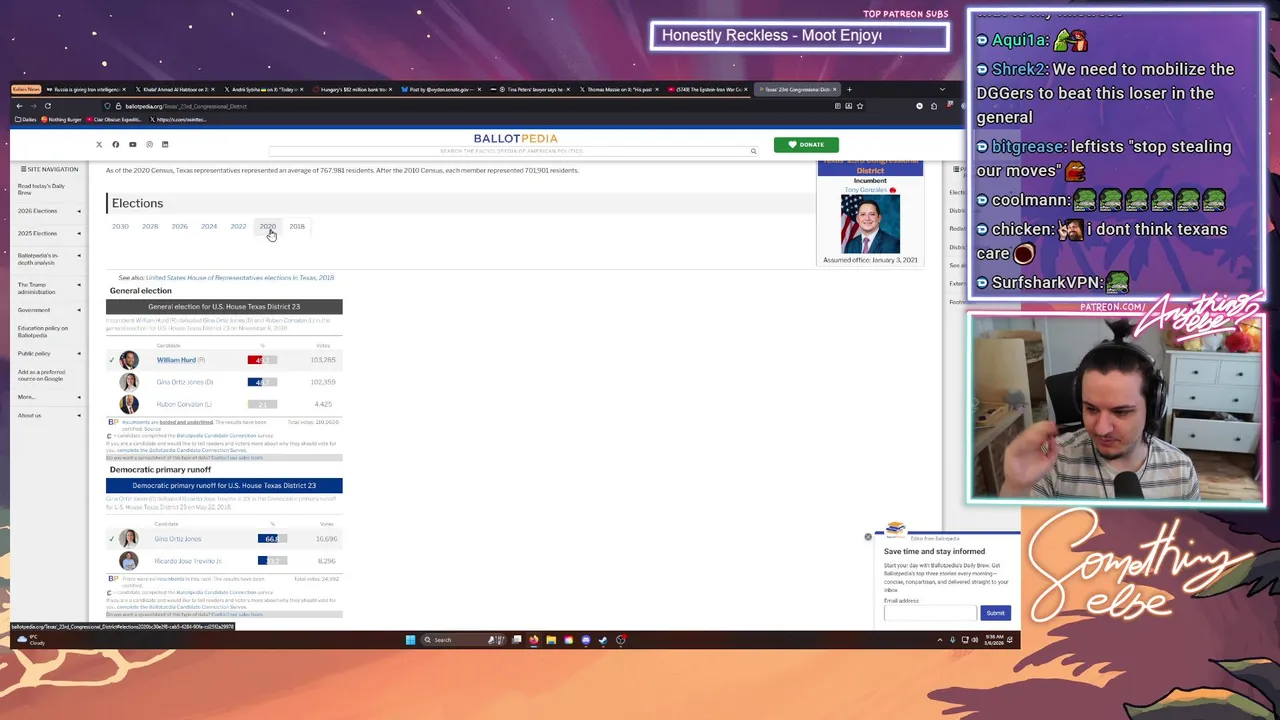Open Ballotpedia's X social icon
The image size is (1280, 720).
tap(99, 144)
